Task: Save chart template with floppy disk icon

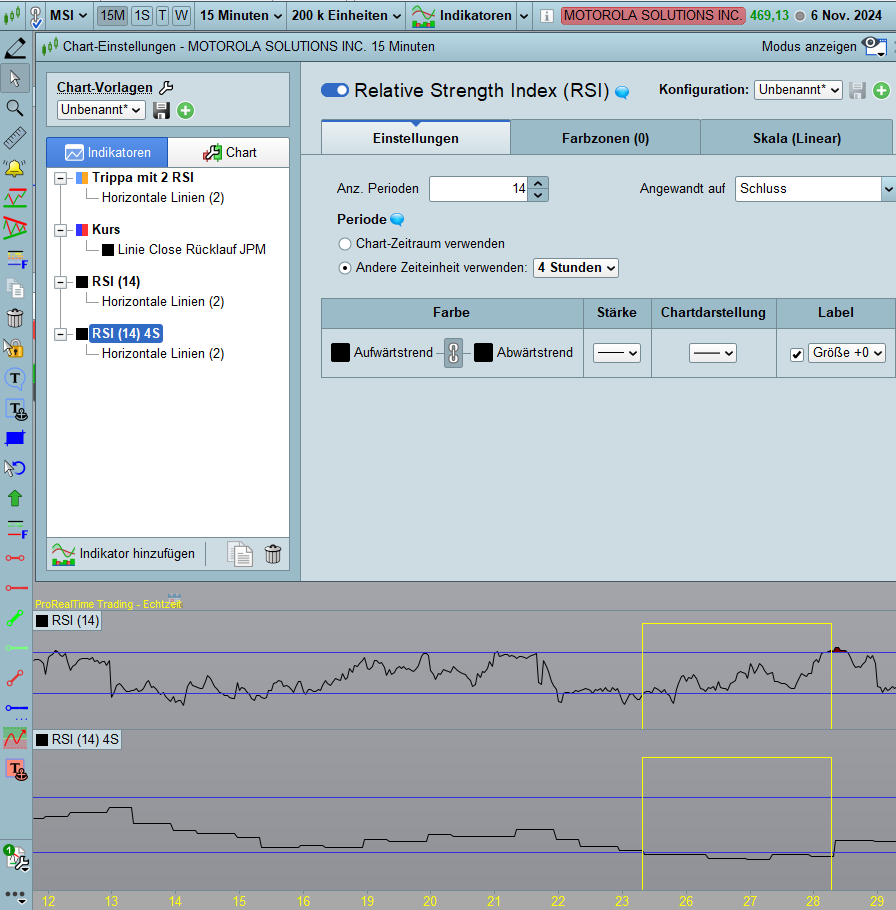Action: (162, 110)
